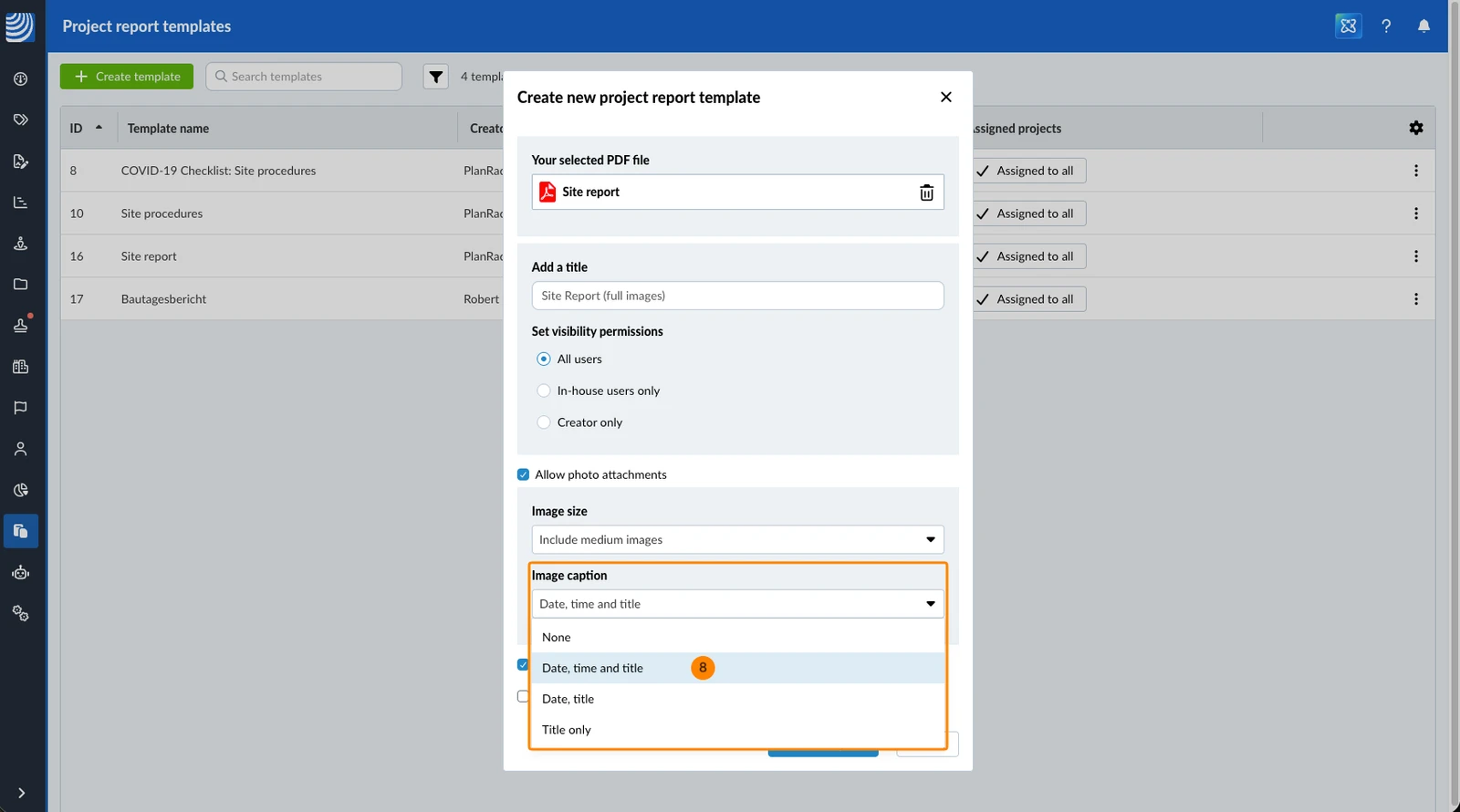Click Assigned to all for Site procedures
The image size is (1460, 812).
(x=1027, y=213)
